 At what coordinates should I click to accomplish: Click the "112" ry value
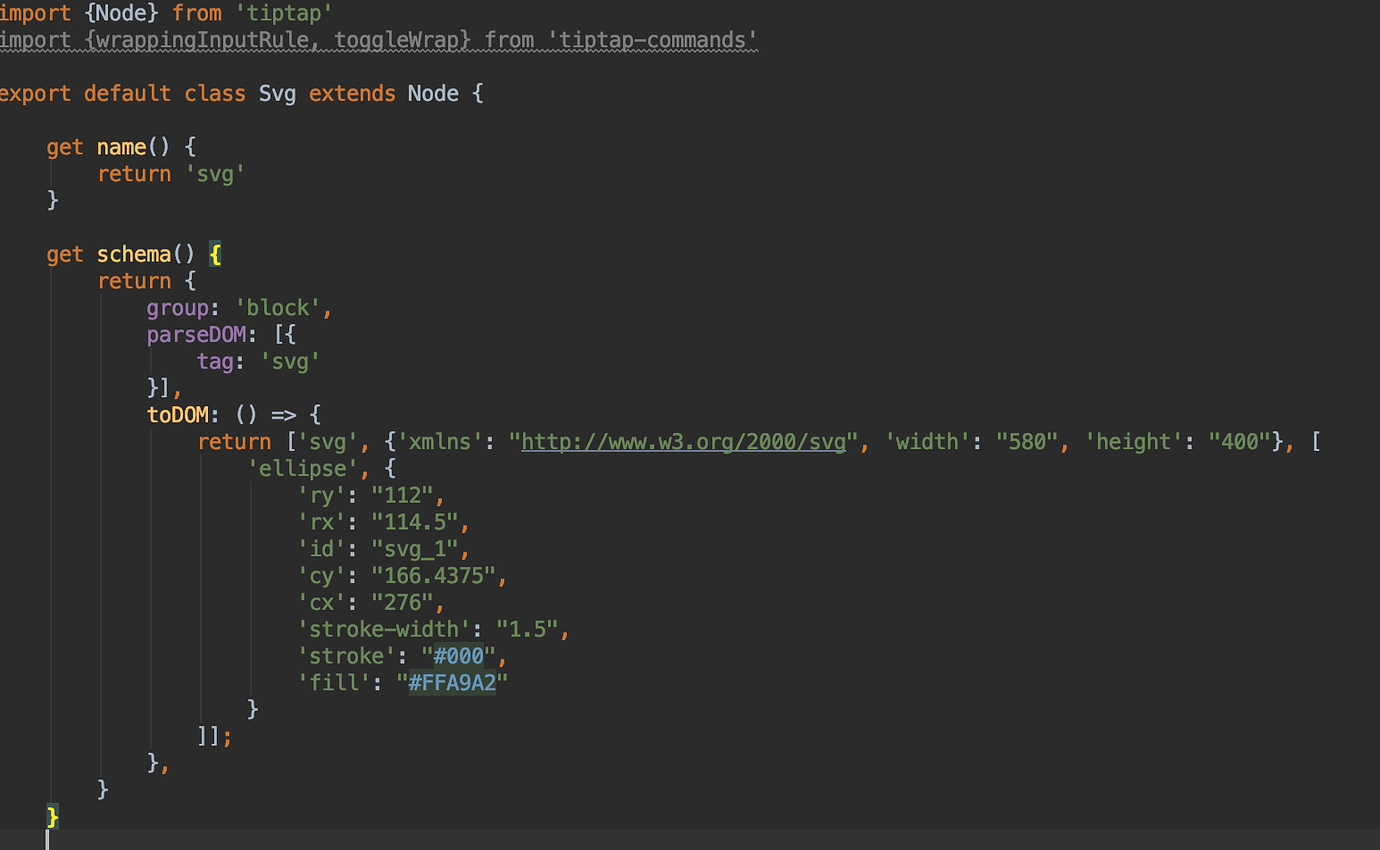coord(403,495)
